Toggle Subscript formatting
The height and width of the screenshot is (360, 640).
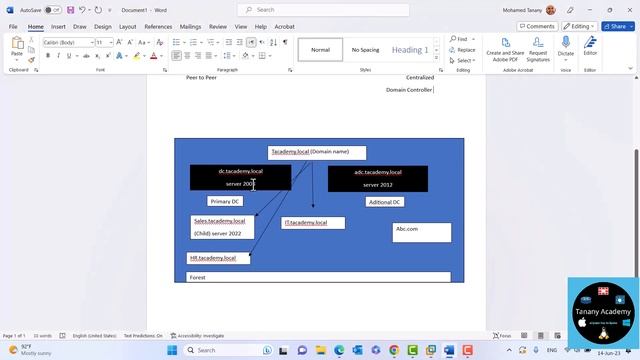[97, 56]
